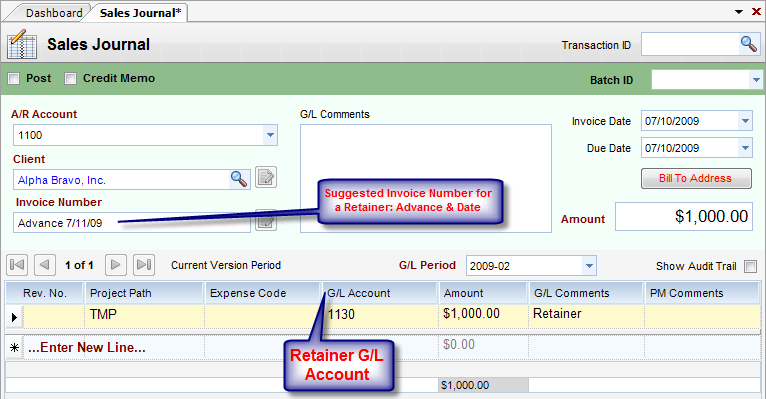Screen dimensions: 766x399
Task: Click the empty Expense Code cell in TMP row
Action: point(263,316)
